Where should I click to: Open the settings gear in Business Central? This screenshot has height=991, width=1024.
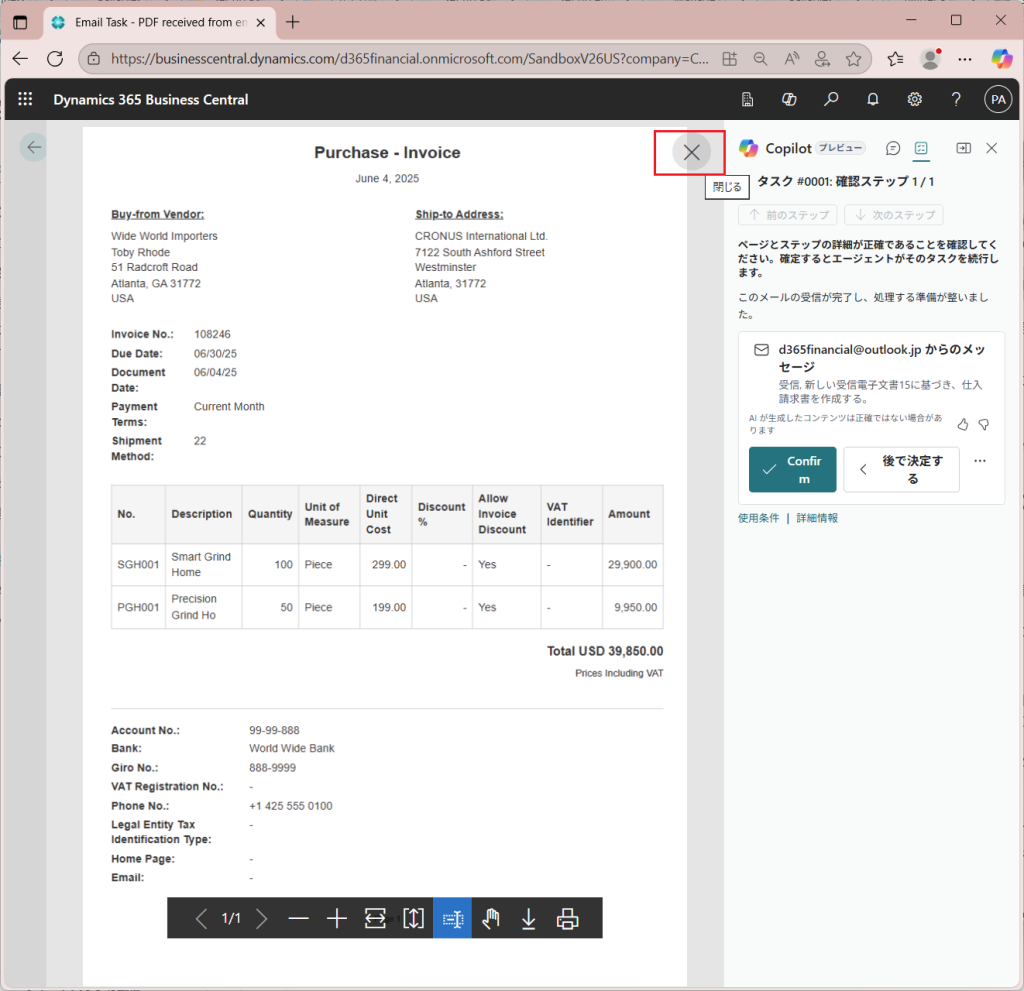coord(914,99)
